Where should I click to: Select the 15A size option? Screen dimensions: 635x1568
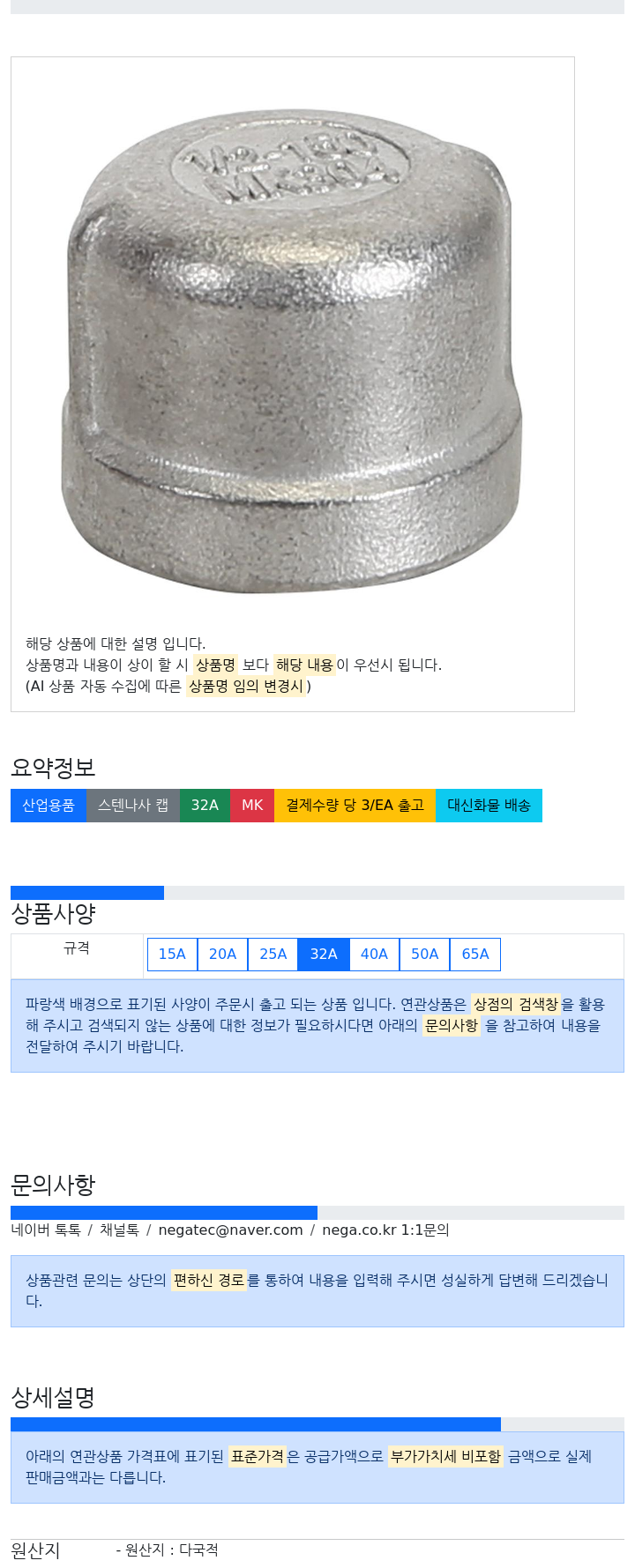click(x=172, y=954)
